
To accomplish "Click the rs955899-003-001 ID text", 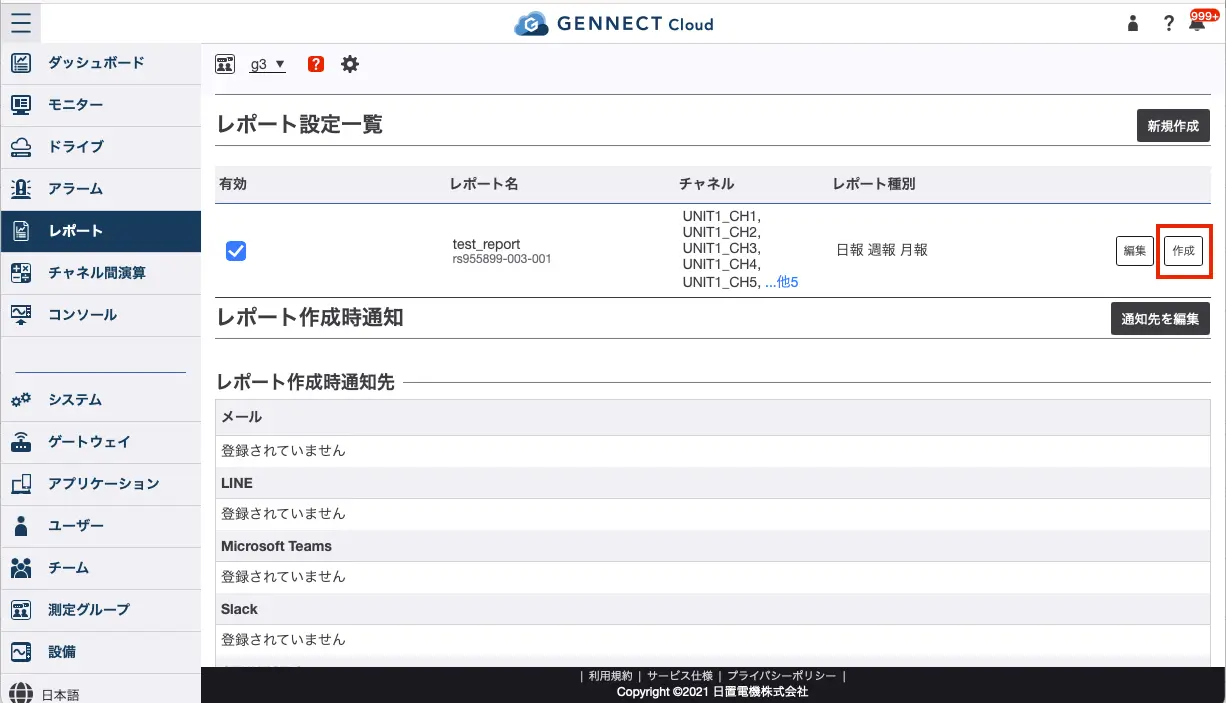I will click(x=502, y=259).
